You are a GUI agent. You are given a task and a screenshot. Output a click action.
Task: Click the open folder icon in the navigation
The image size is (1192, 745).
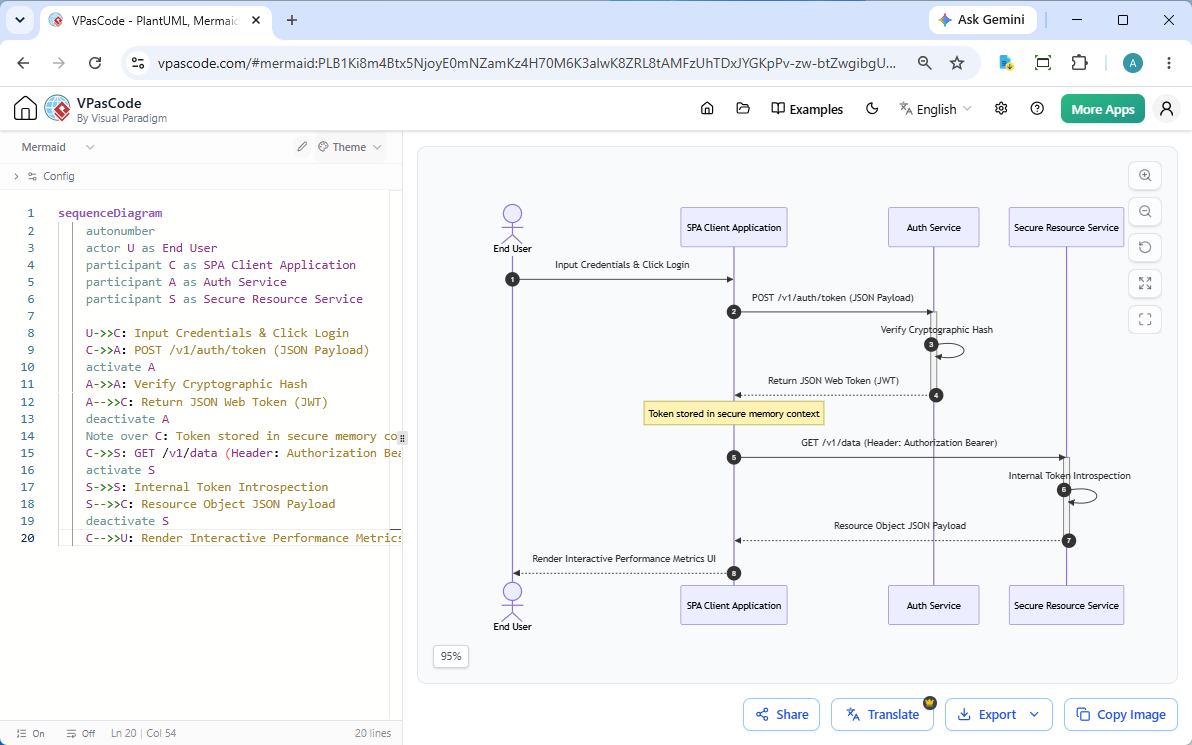(x=743, y=109)
